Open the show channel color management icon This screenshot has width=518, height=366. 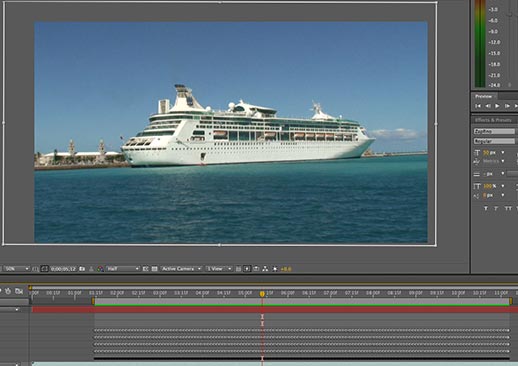pos(100,269)
